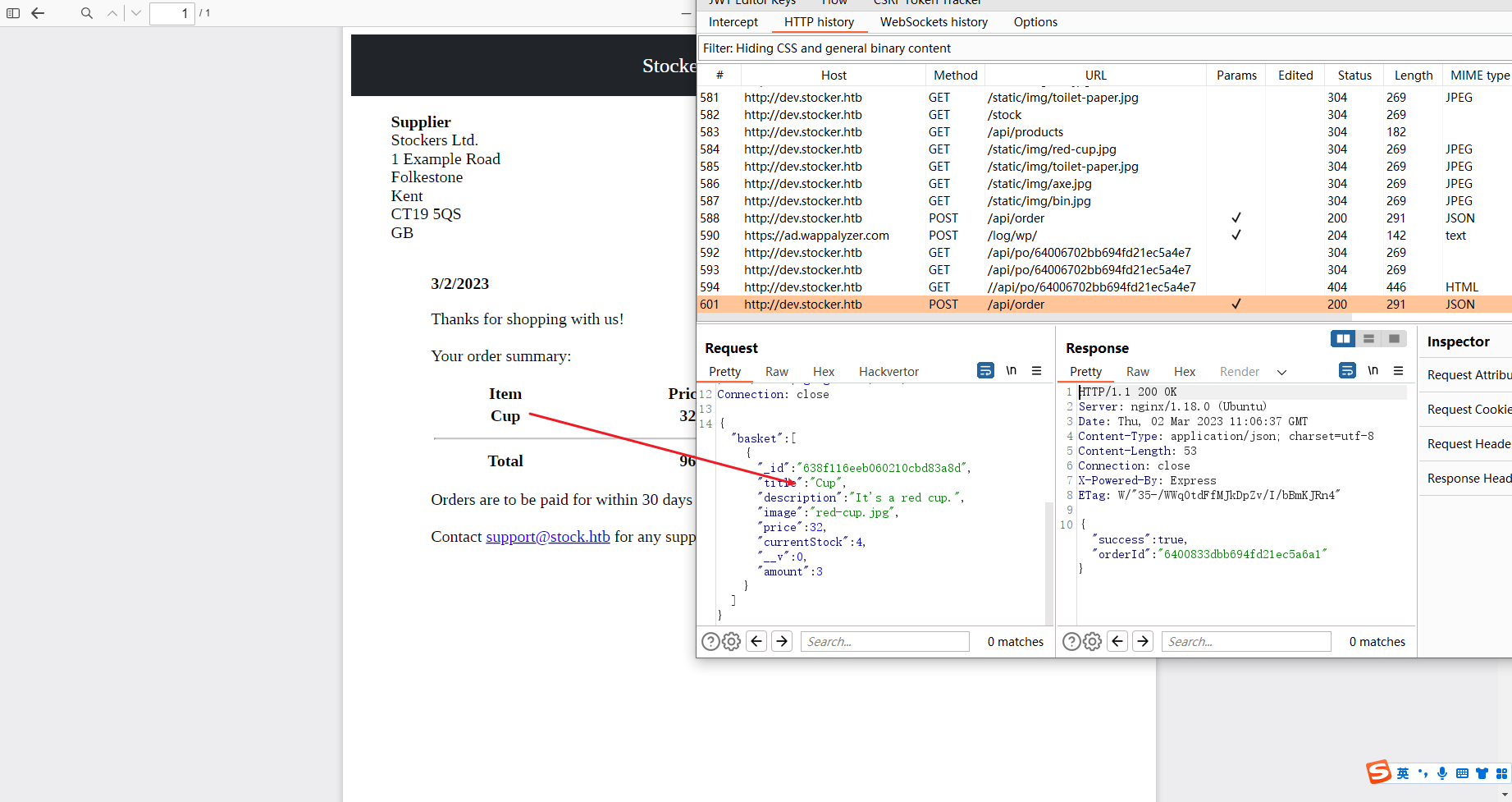Open help icon below Request pane
The width and height of the screenshot is (1512, 802).
[x=710, y=642]
